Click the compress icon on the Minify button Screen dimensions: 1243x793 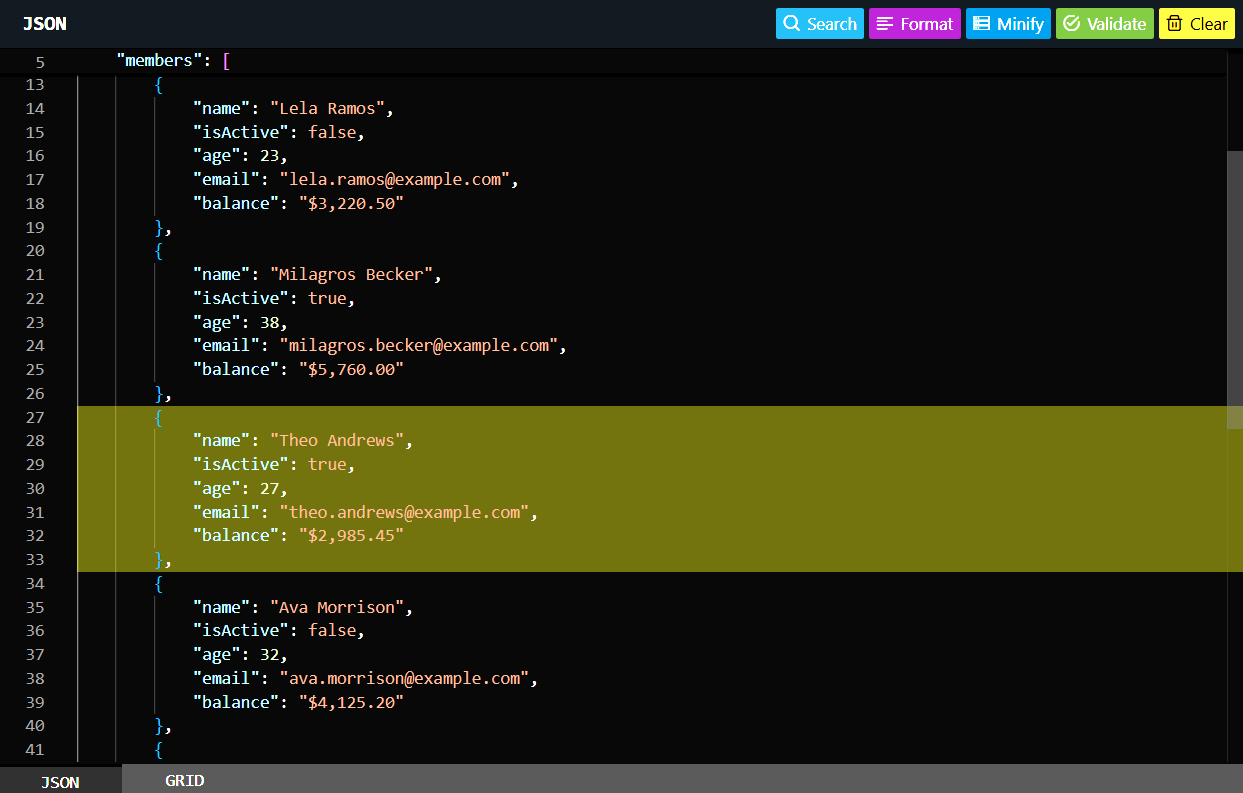983,23
